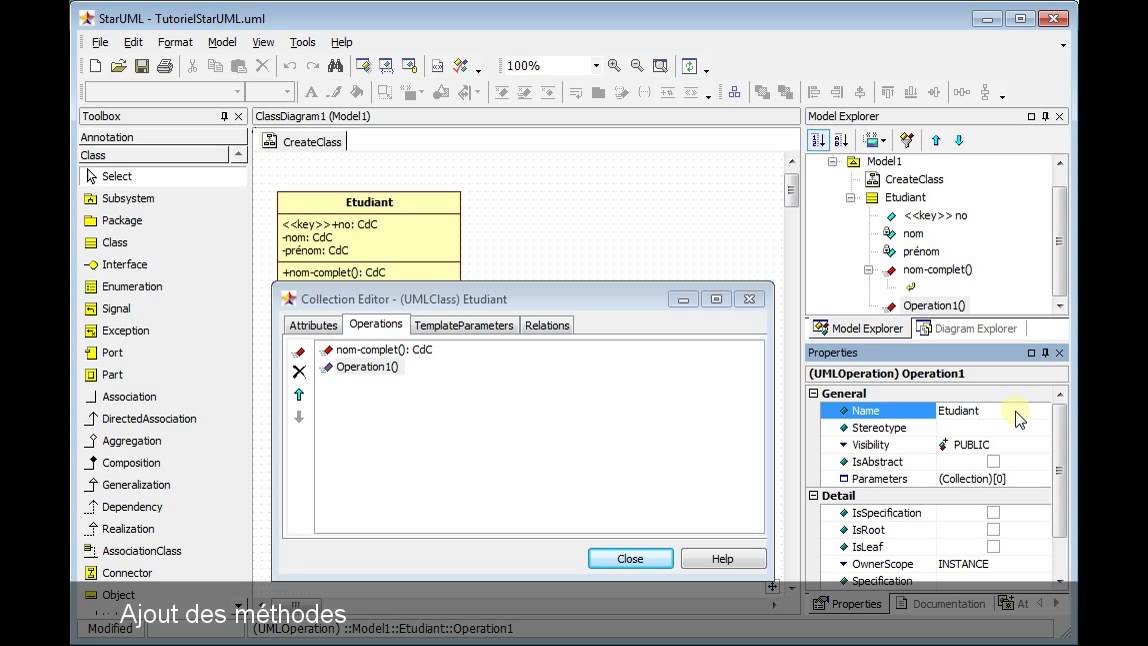The height and width of the screenshot is (646, 1148).
Task: Click the delete X icon in Collection Editor
Action: click(x=299, y=372)
